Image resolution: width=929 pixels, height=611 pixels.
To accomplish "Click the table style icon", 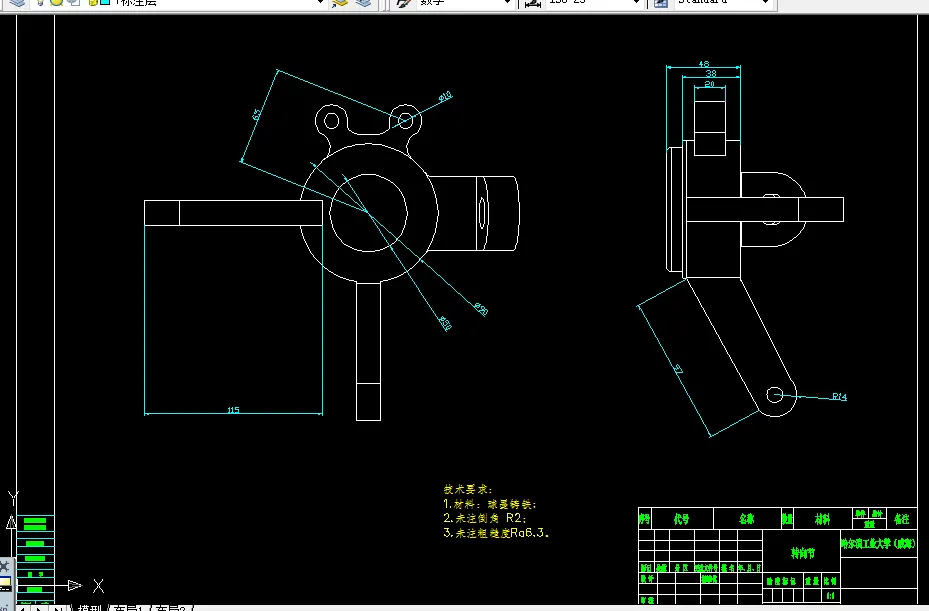I will point(661,2).
